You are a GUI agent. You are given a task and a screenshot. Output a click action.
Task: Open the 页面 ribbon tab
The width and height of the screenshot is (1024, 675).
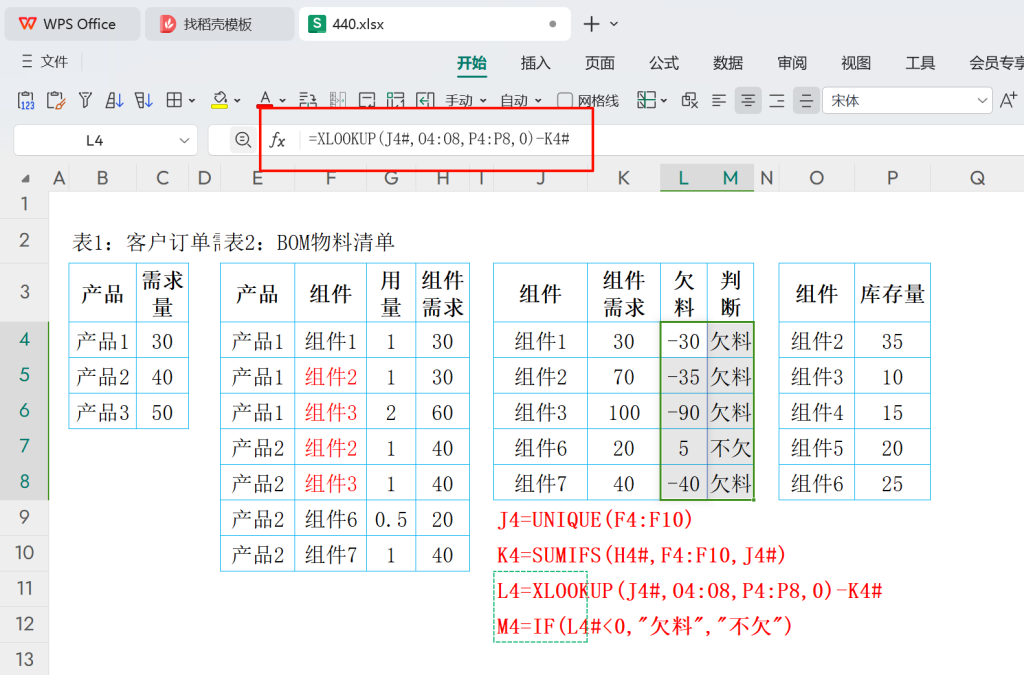pos(600,63)
